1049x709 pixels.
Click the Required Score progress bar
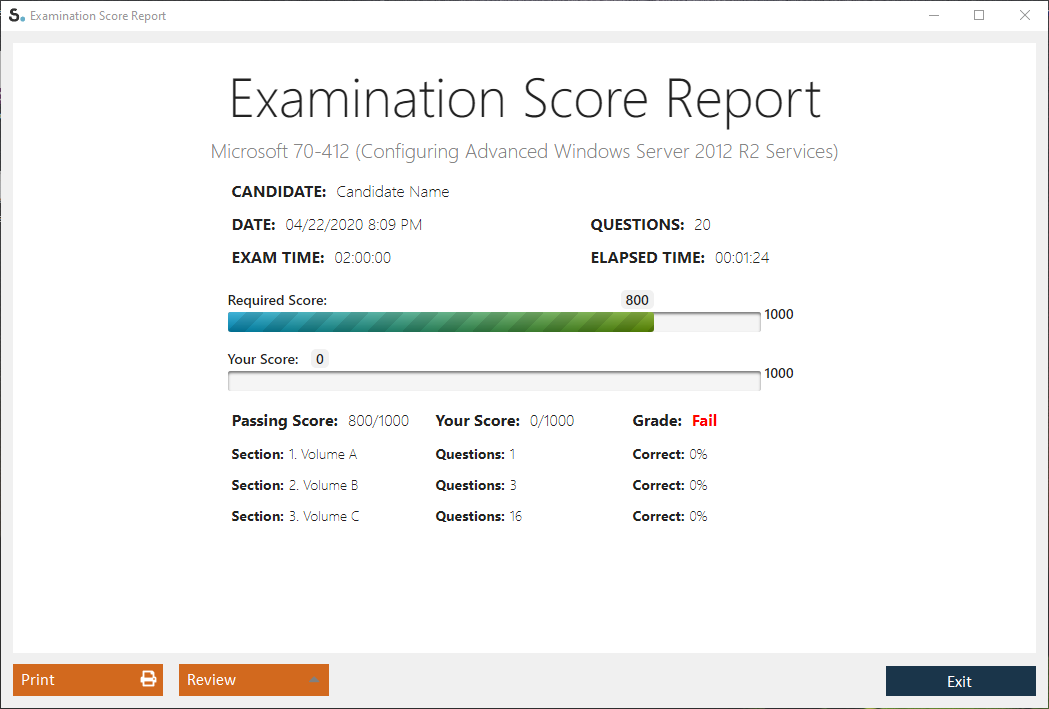493,321
